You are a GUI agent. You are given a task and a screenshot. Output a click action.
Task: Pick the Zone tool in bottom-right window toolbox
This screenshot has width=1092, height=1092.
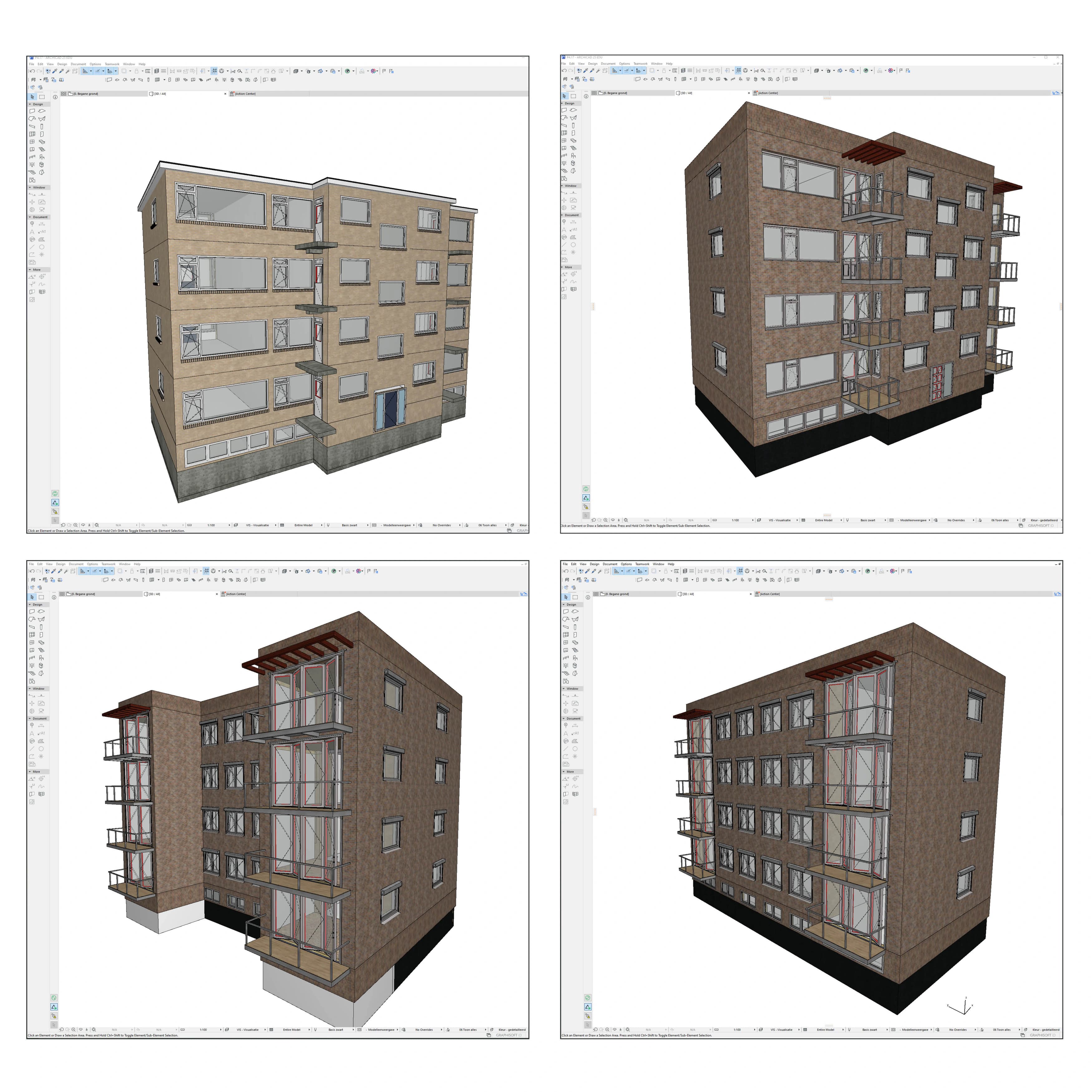(566, 681)
